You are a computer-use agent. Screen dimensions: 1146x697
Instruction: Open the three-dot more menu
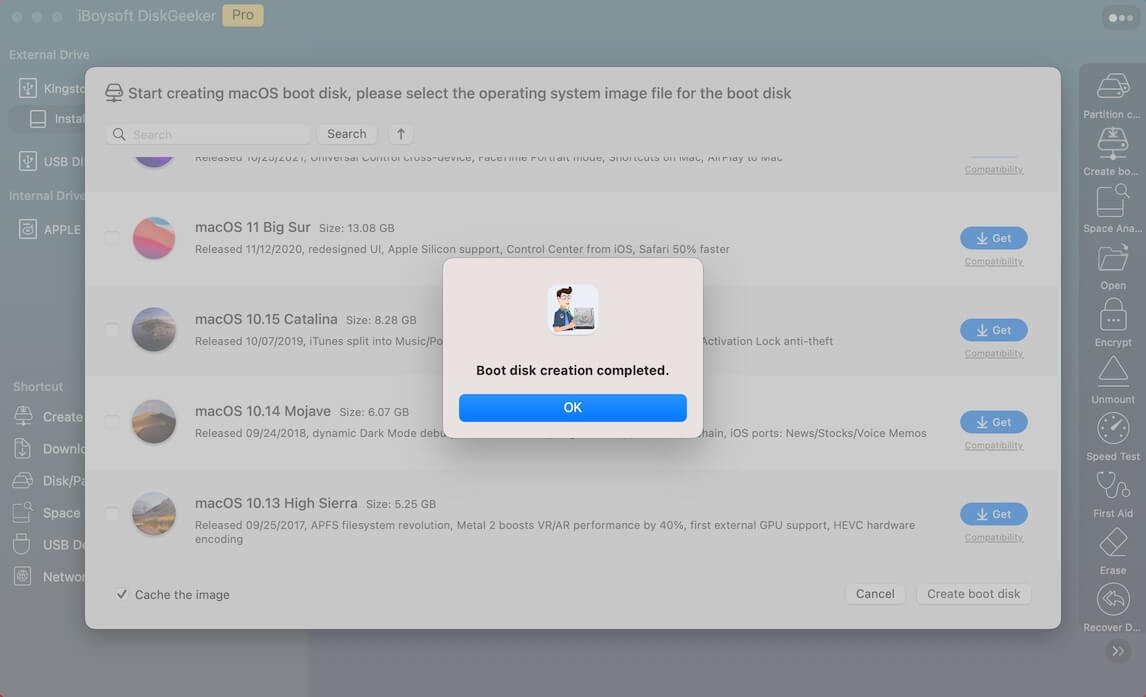click(1120, 17)
